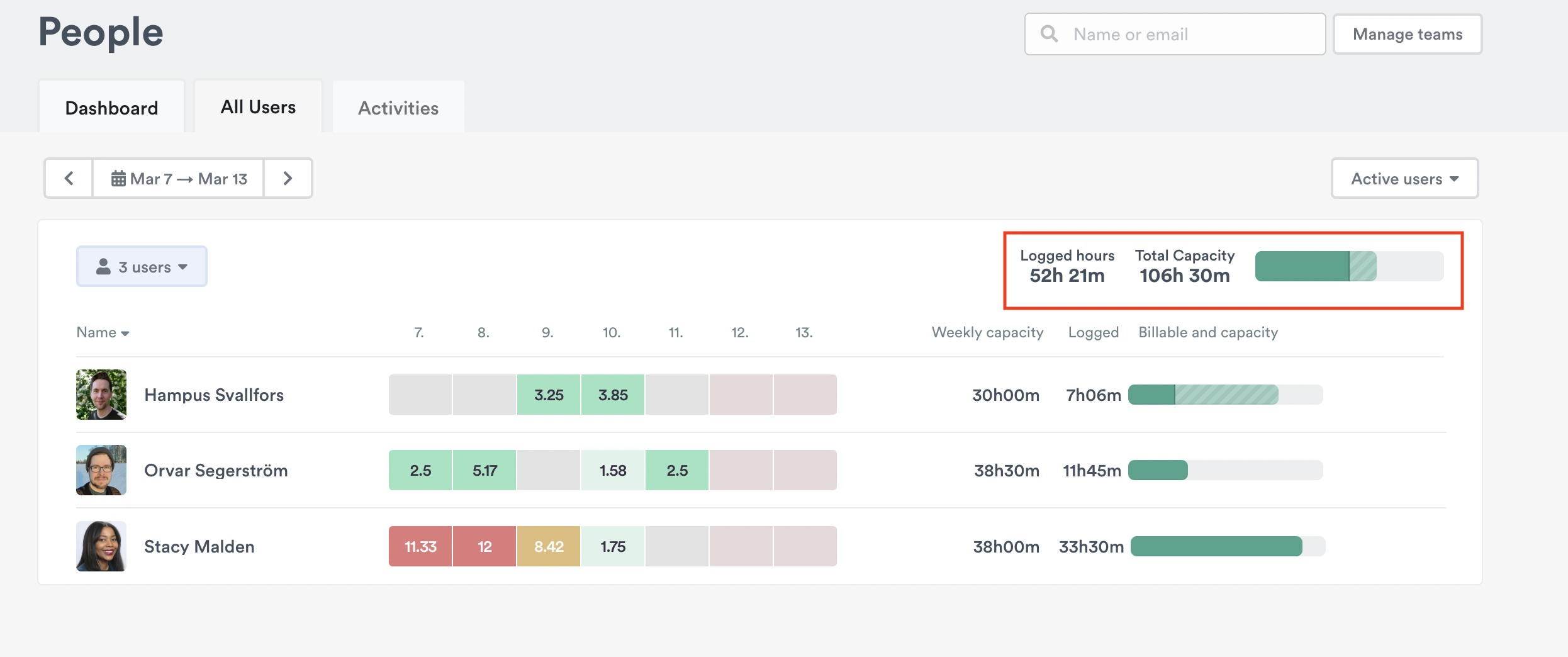1568x657 pixels.
Task: Open Stacy Malden profile photo
Action: pos(101,546)
